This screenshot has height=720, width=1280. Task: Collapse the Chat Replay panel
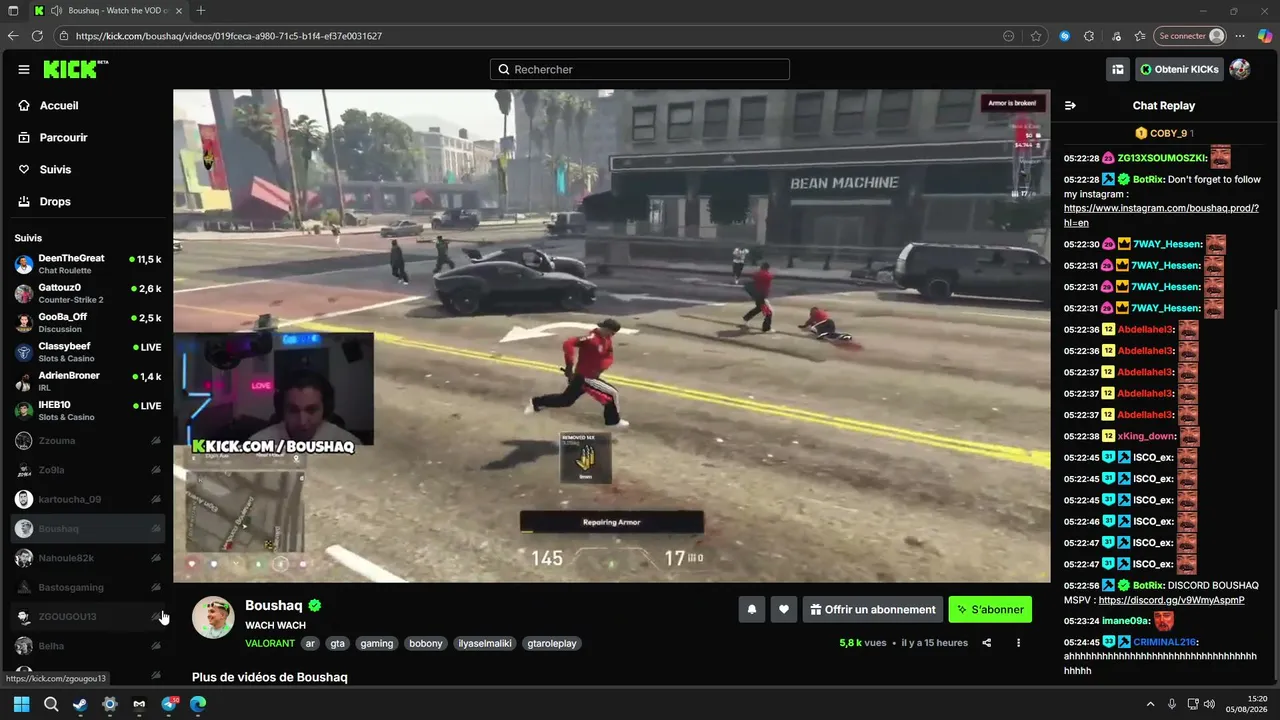1070,105
